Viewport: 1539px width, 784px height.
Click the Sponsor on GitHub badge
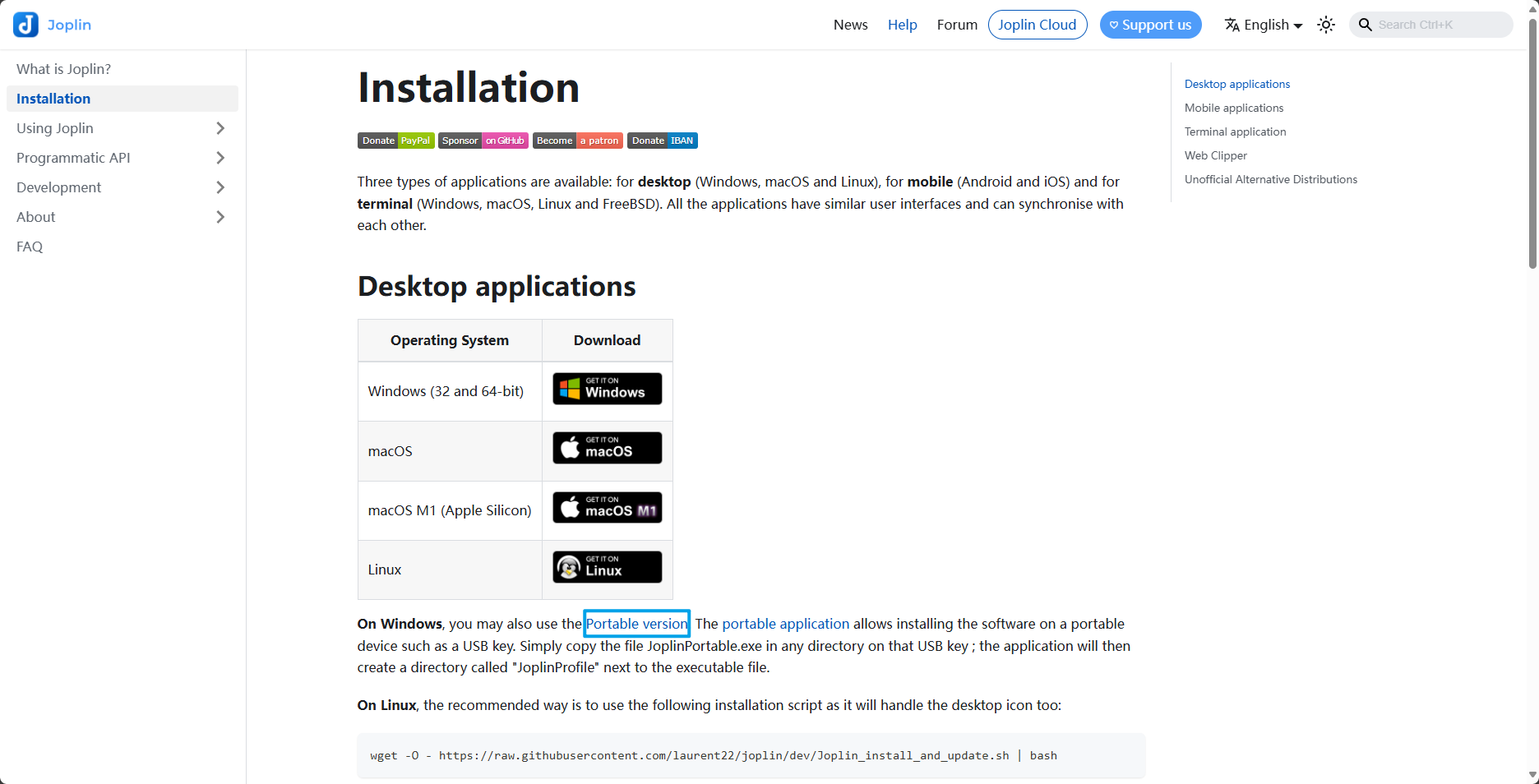pyautogui.click(x=483, y=141)
